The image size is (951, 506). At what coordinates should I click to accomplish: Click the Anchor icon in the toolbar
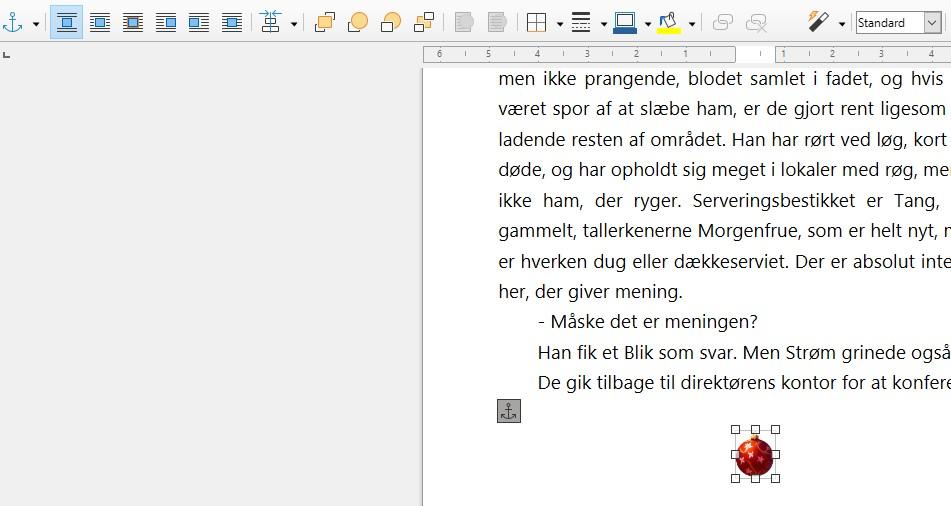(x=13, y=22)
